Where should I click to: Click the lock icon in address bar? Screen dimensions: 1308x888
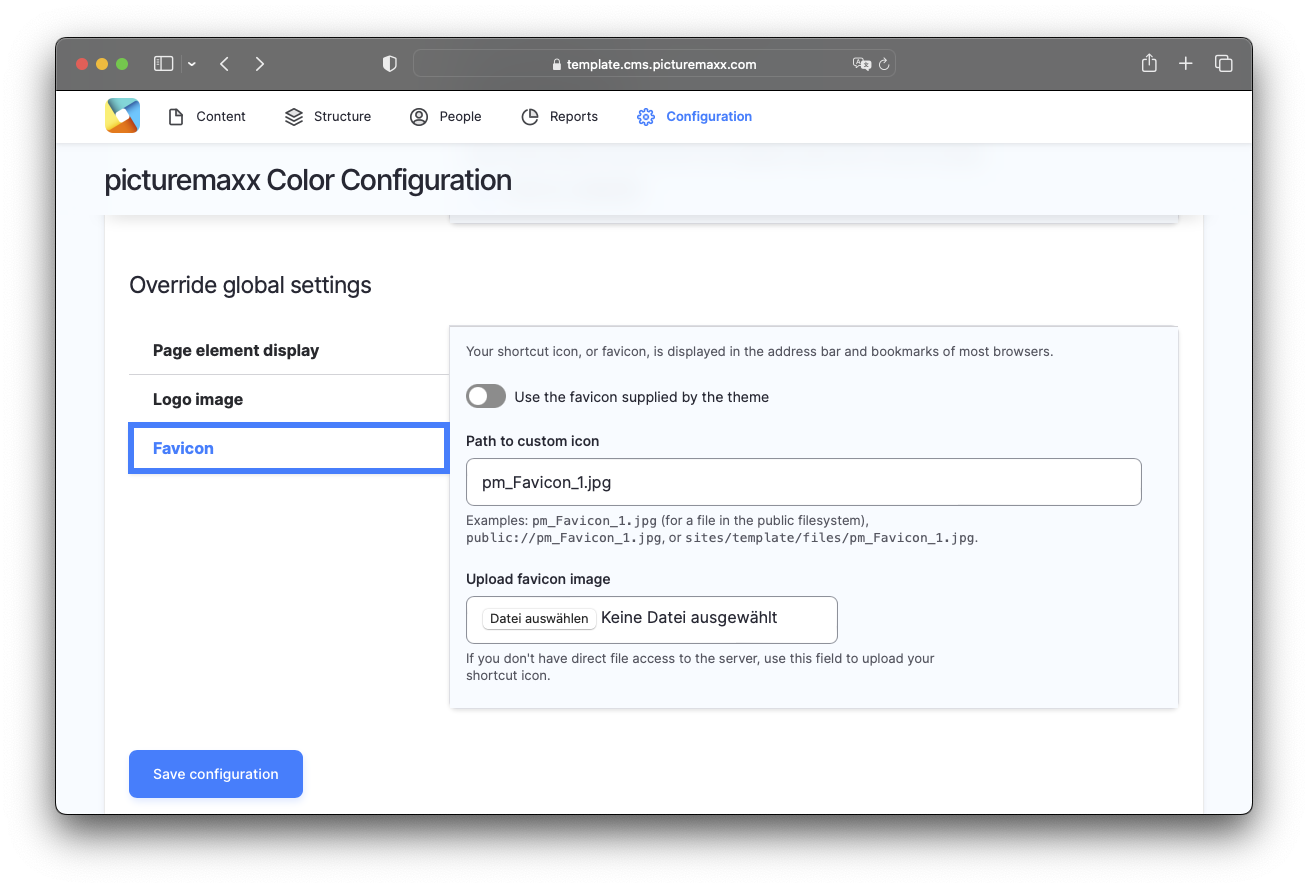point(557,65)
